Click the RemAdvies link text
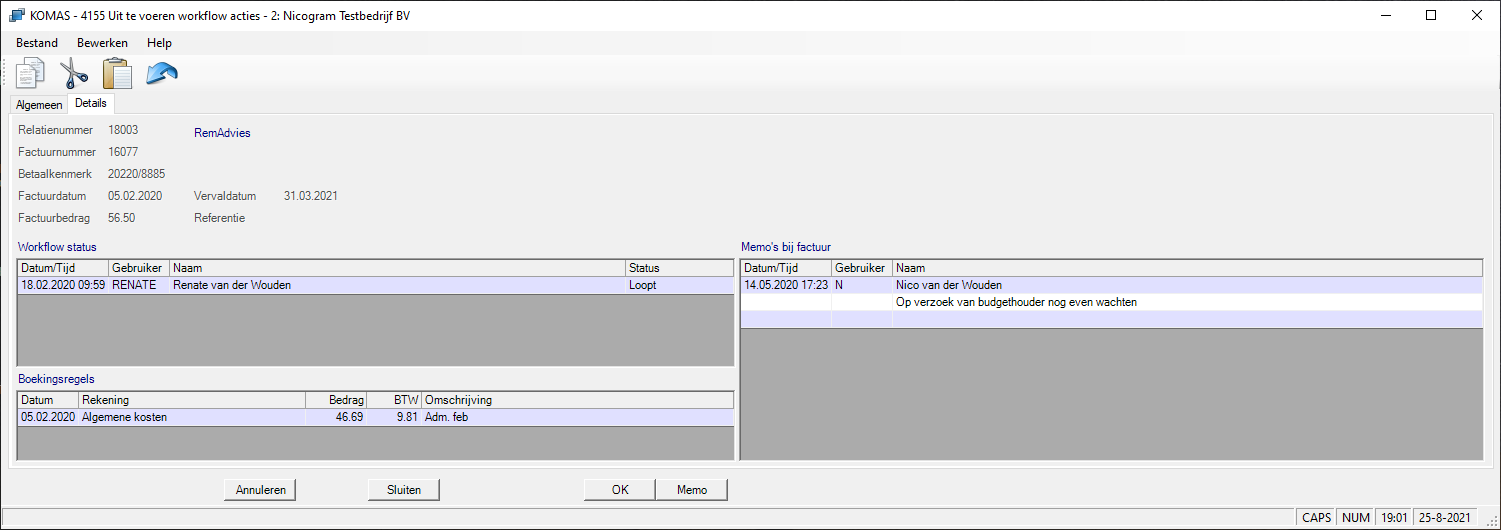1501x530 pixels. tap(222, 133)
